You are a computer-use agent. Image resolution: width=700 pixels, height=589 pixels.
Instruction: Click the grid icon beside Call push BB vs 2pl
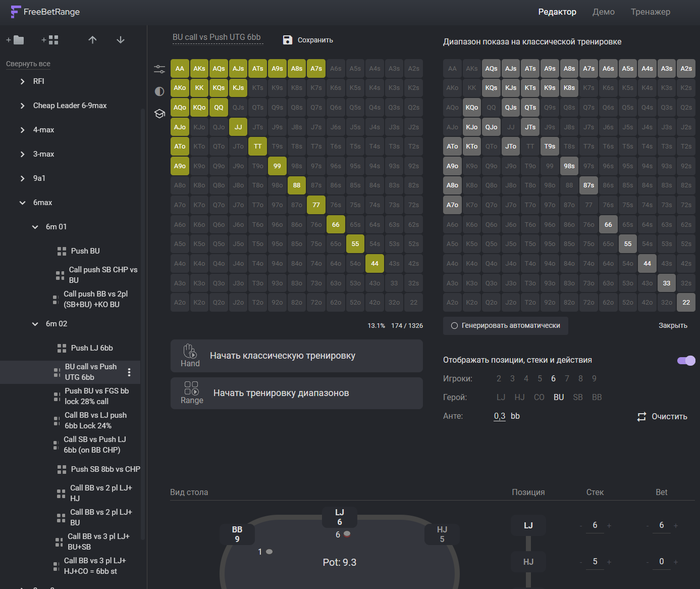(x=55, y=299)
